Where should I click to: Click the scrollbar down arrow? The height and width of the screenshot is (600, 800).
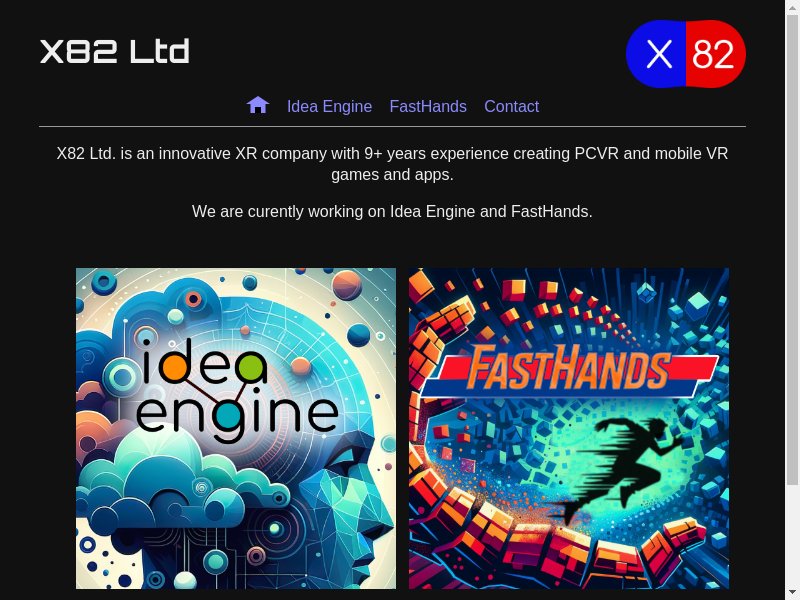tap(792, 593)
